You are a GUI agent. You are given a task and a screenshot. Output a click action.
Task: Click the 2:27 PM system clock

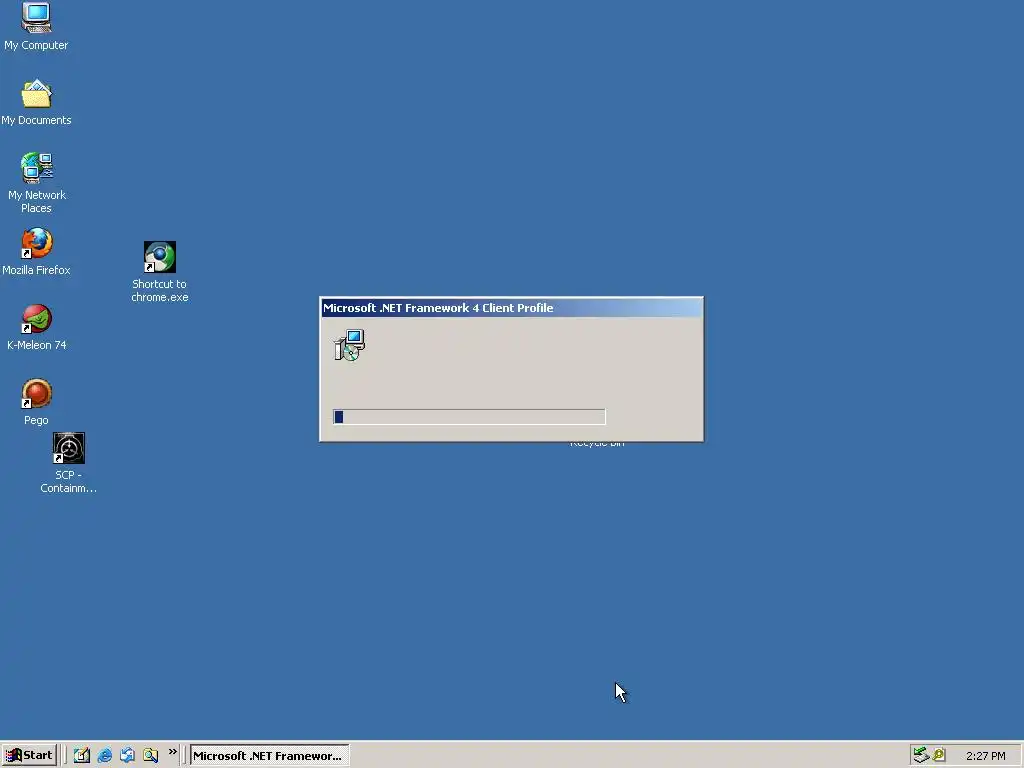click(985, 756)
